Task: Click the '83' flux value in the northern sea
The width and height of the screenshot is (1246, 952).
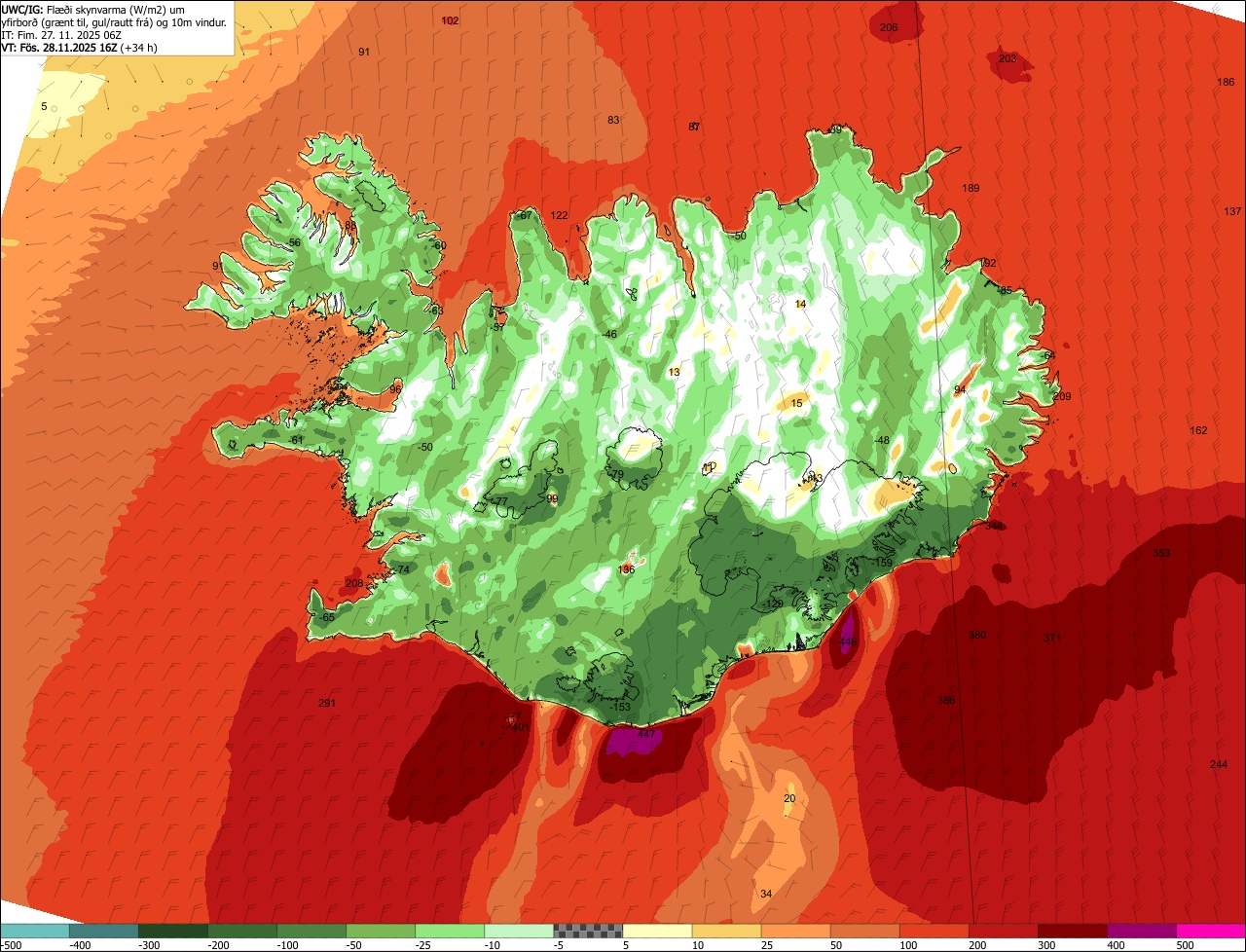Action: [613, 120]
